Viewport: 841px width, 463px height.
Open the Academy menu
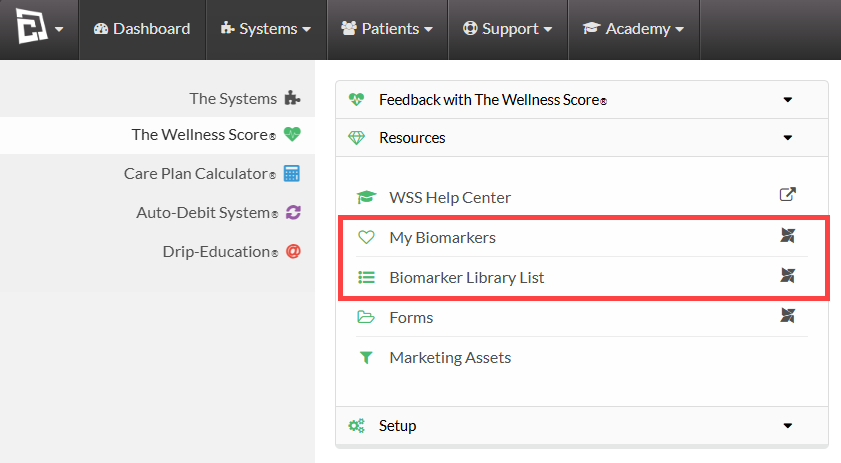pyautogui.click(x=633, y=29)
